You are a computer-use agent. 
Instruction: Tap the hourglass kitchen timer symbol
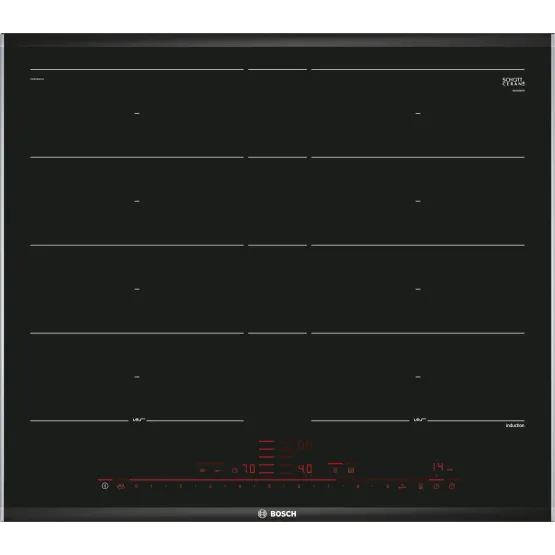pos(420,486)
